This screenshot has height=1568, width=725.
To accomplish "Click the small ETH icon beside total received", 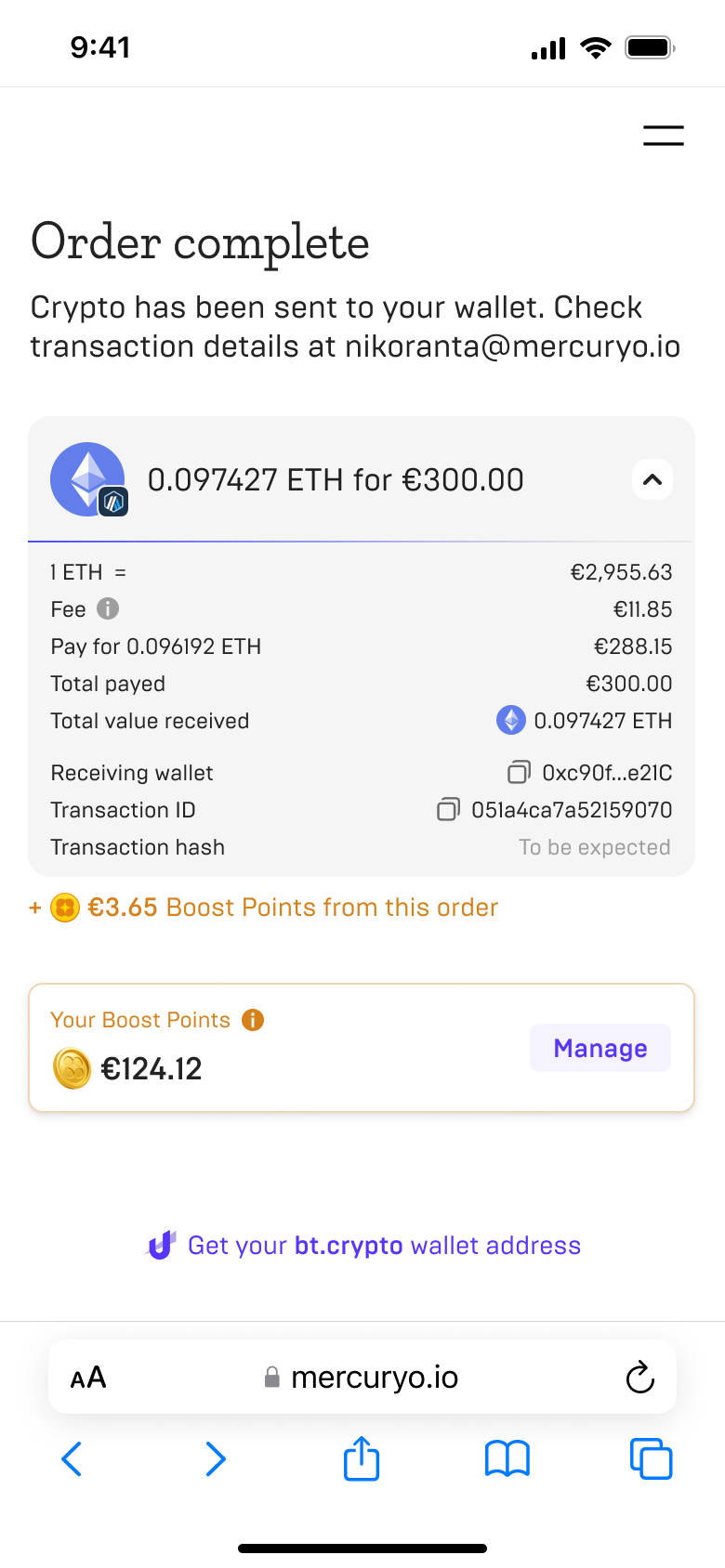I will pos(511,720).
